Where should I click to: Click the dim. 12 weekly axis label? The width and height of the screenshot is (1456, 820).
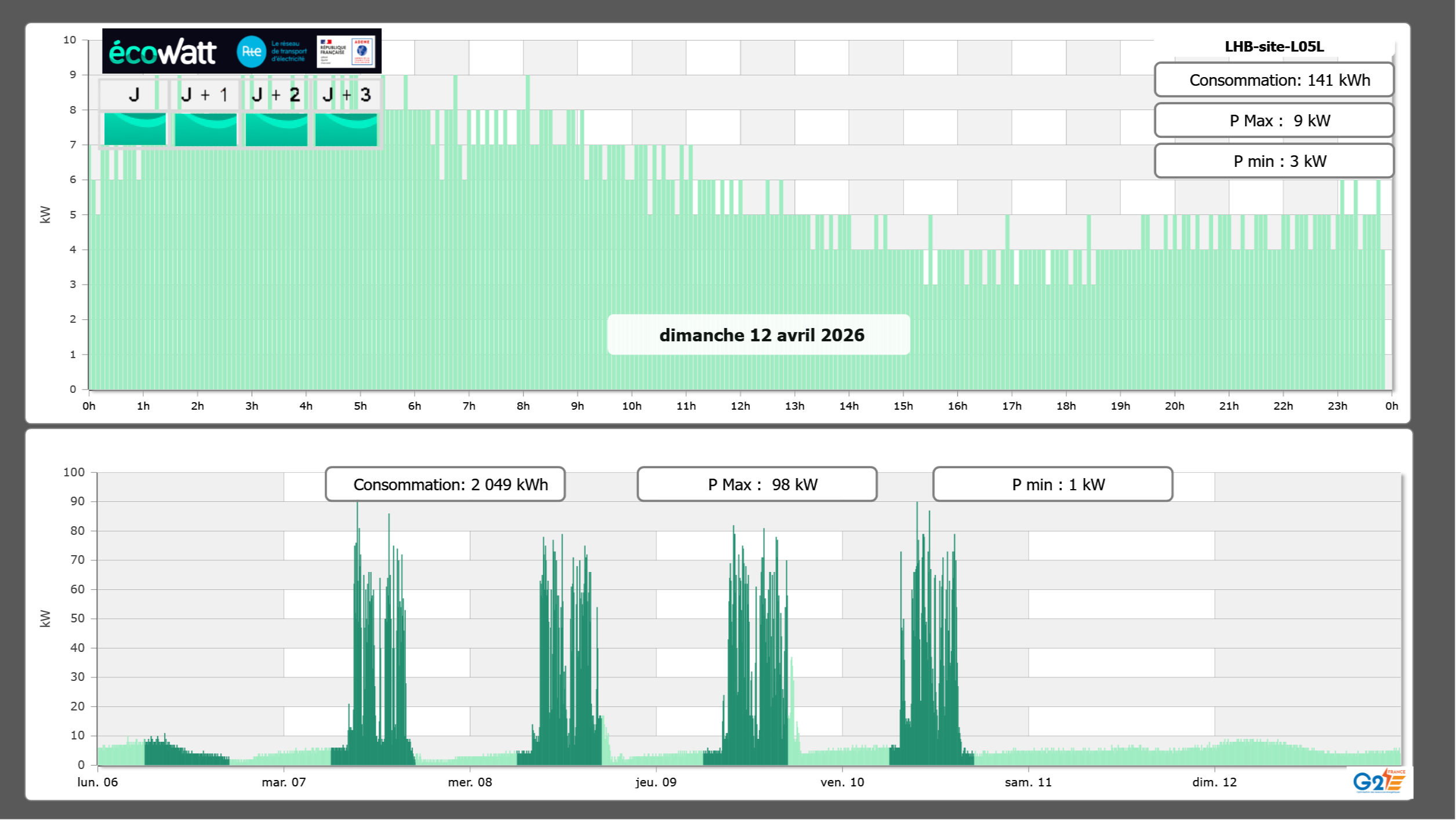pyautogui.click(x=1214, y=782)
